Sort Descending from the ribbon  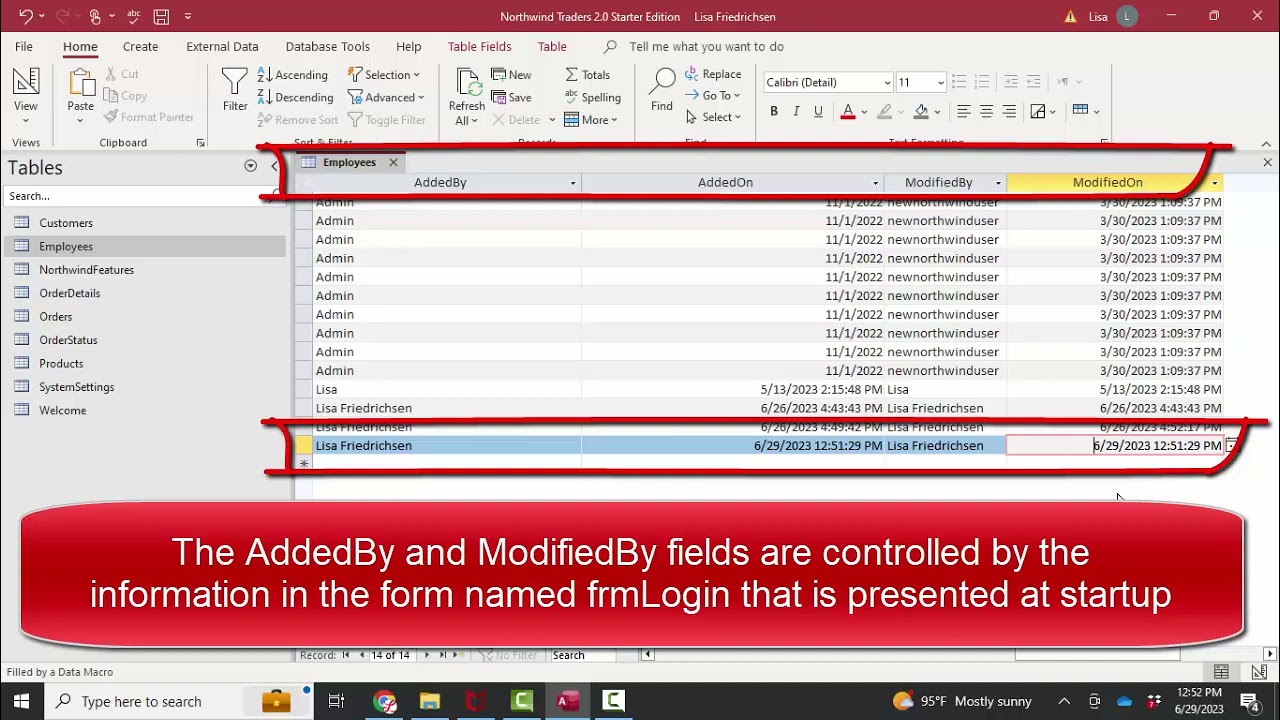click(x=295, y=97)
